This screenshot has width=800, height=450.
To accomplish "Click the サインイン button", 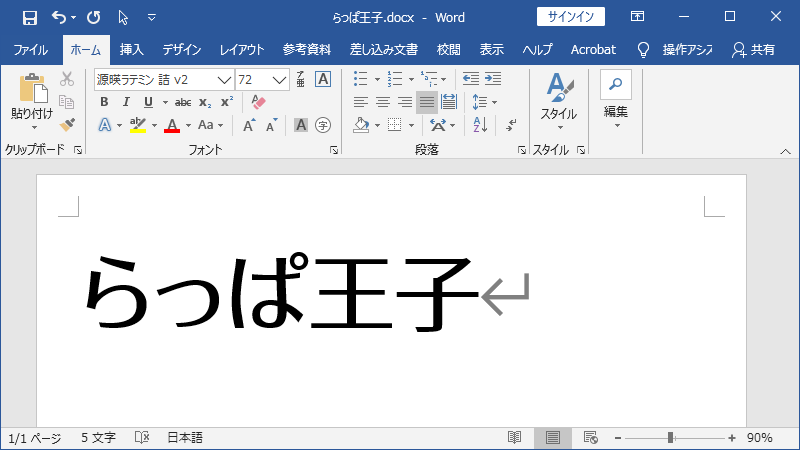I will tap(570, 17).
